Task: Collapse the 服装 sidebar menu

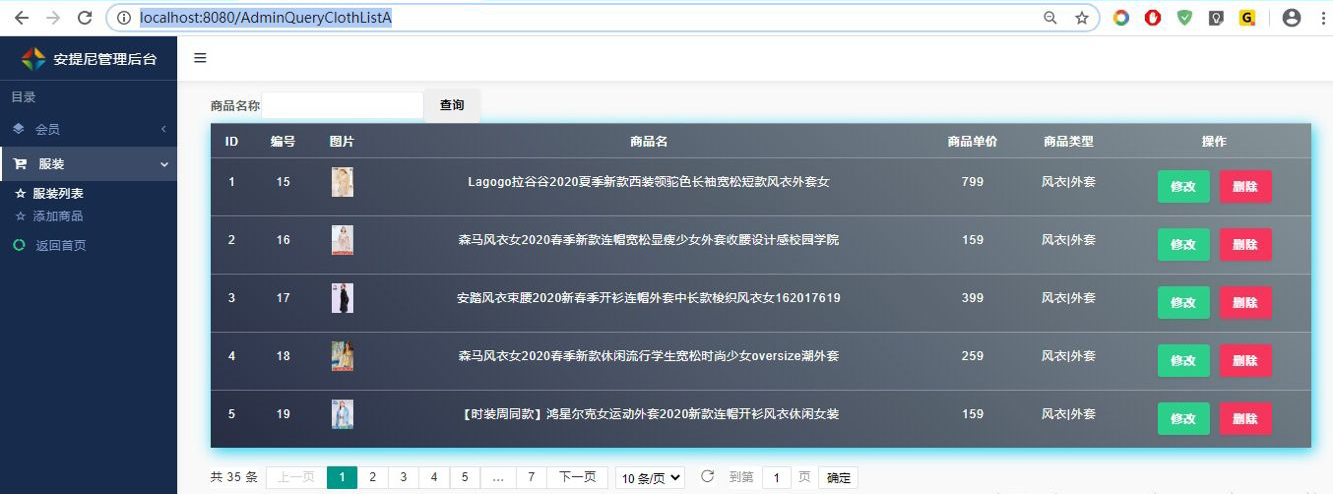Action: [88, 164]
